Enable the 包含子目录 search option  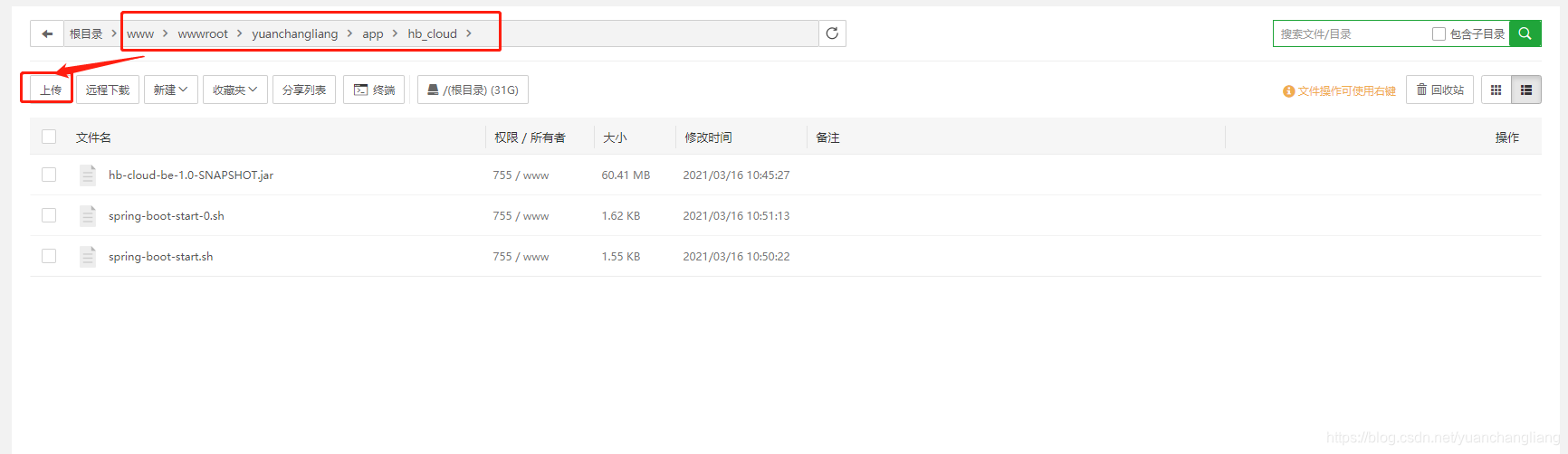[1439, 33]
